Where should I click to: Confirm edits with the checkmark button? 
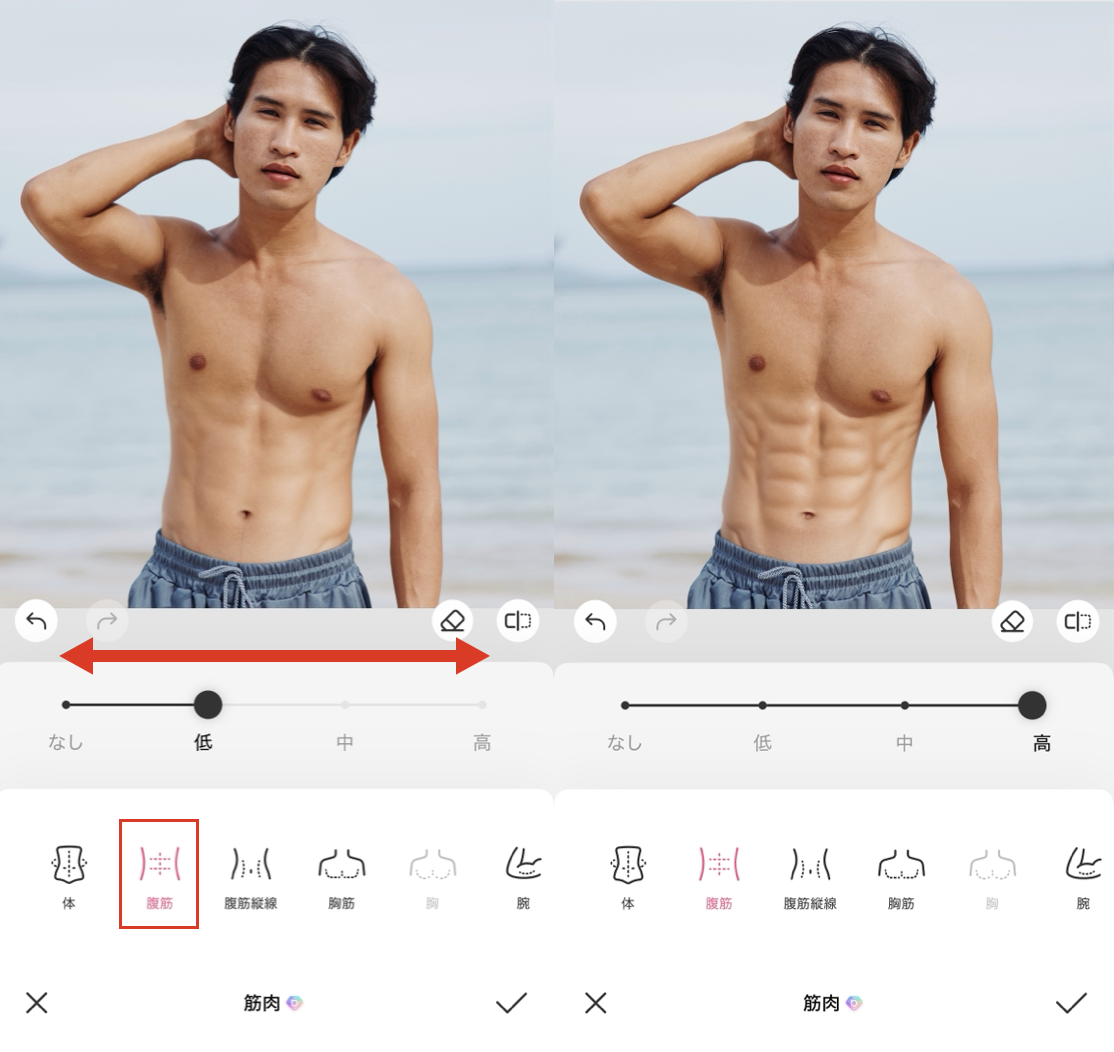510,1003
